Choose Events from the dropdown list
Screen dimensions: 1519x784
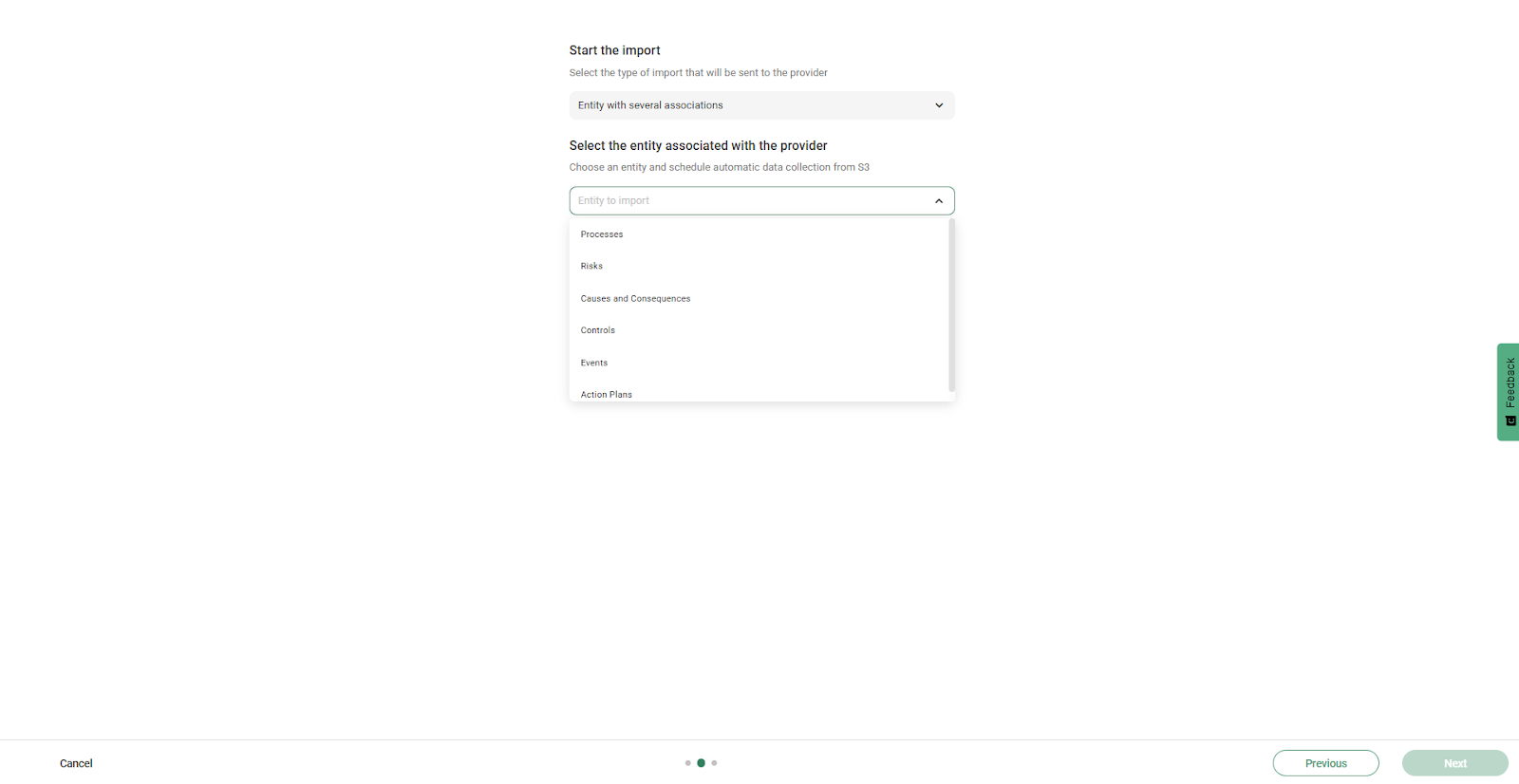tap(594, 363)
